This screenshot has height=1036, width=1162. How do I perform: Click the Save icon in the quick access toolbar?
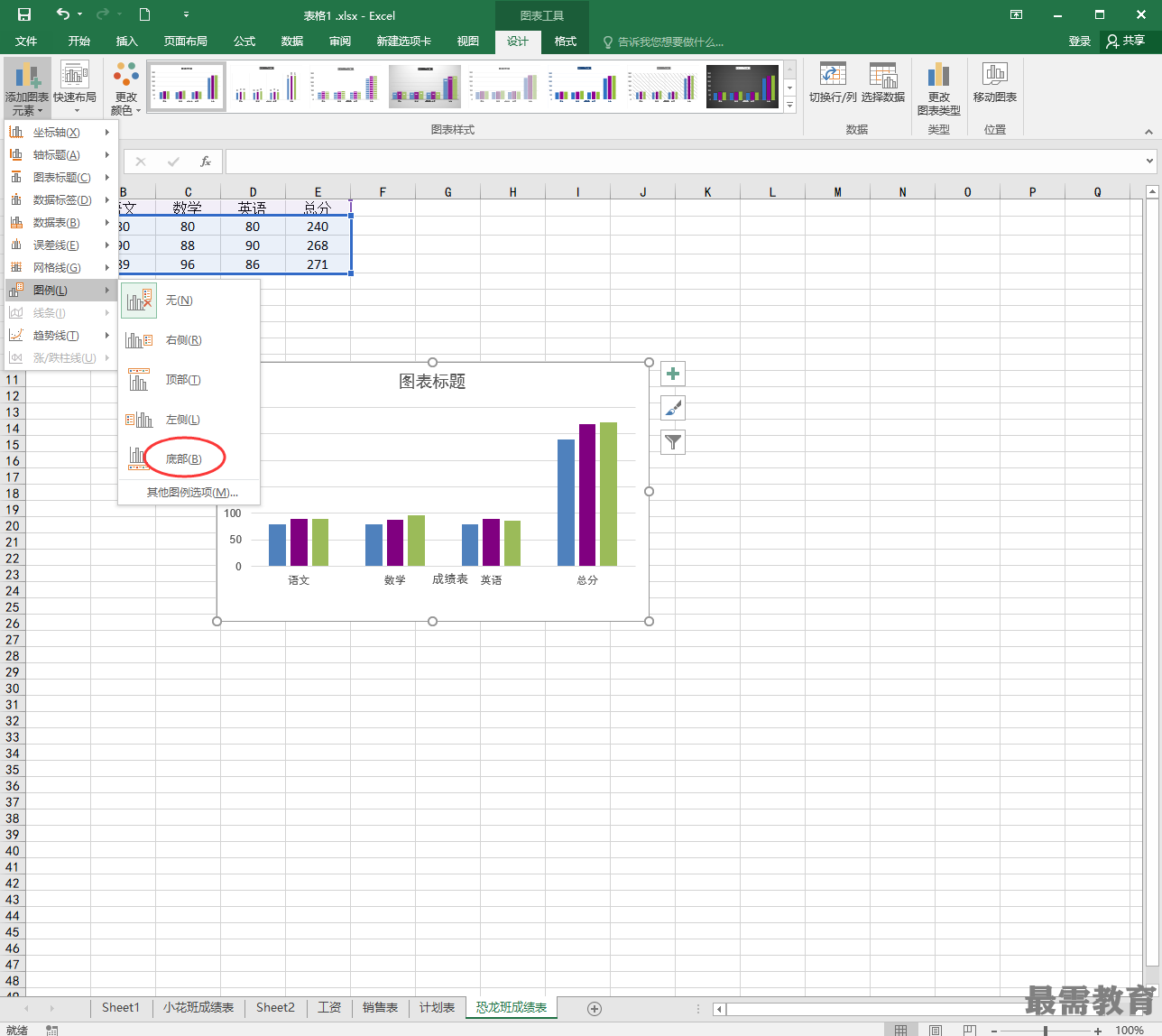tap(24, 14)
